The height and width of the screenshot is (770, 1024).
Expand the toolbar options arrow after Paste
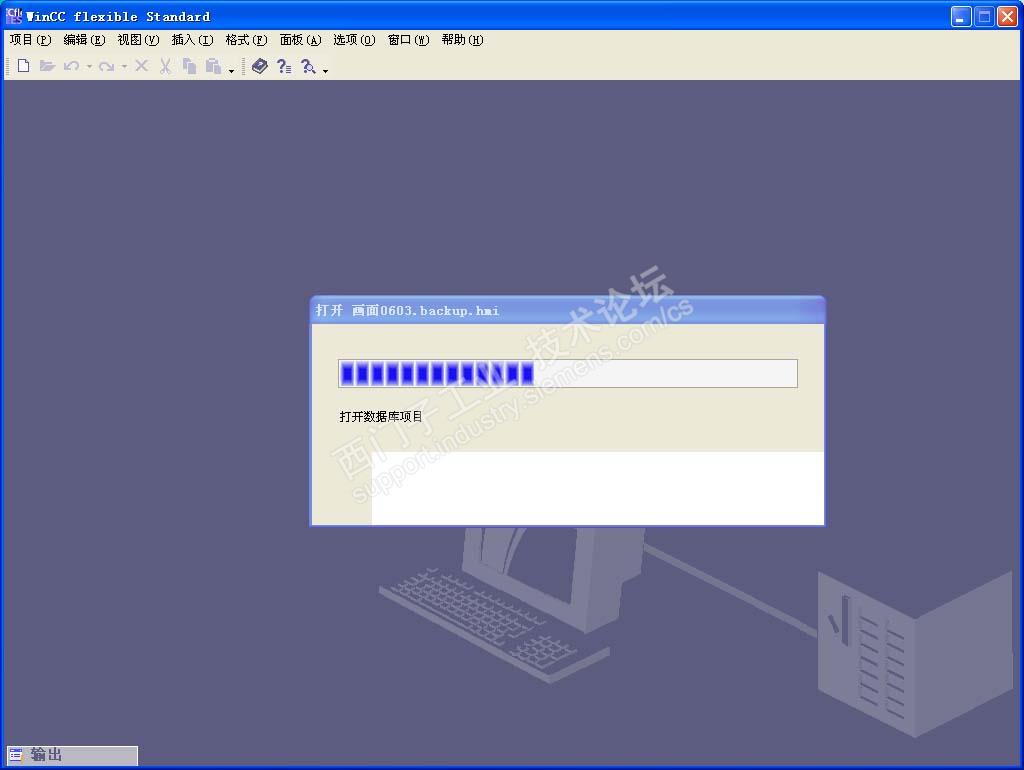click(231, 71)
